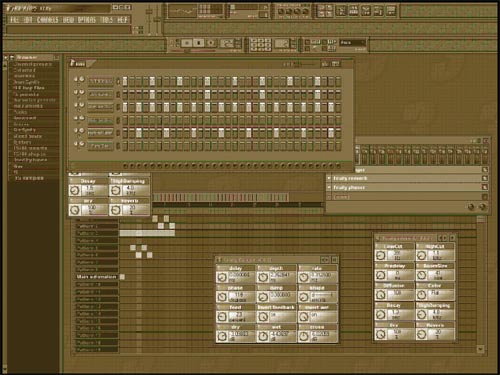The width and height of the screenshot is (500, 375).
Task: Click the Record button in the transport
Action: click(211, 43)
